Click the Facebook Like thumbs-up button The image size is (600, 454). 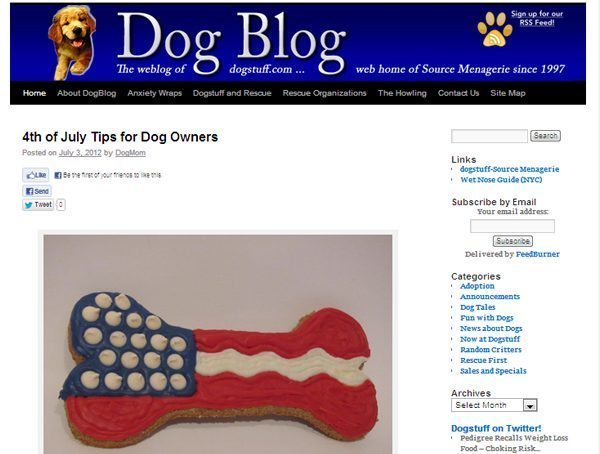[x=36, y=175]
